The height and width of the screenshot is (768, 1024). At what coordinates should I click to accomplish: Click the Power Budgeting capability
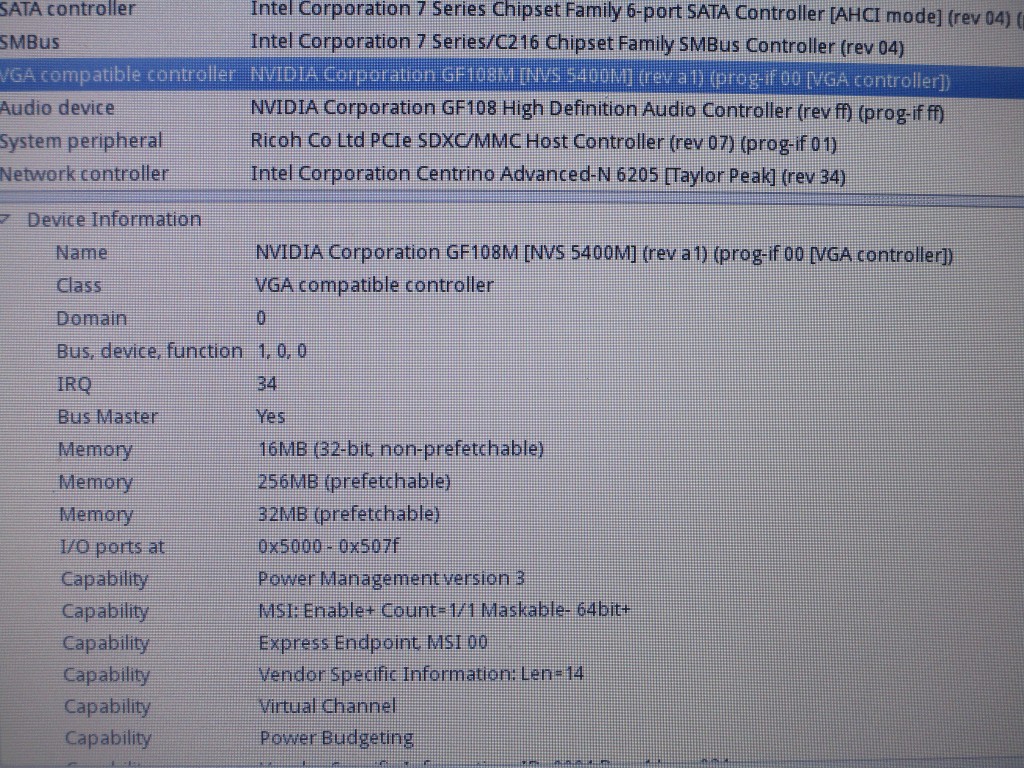point(336,738)
